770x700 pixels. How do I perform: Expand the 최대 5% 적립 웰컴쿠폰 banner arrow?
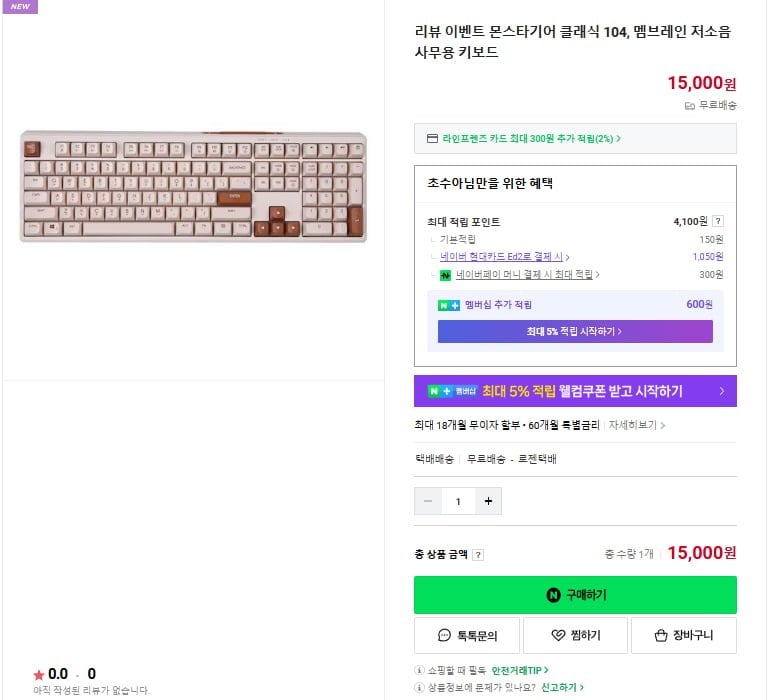(721, 391)
